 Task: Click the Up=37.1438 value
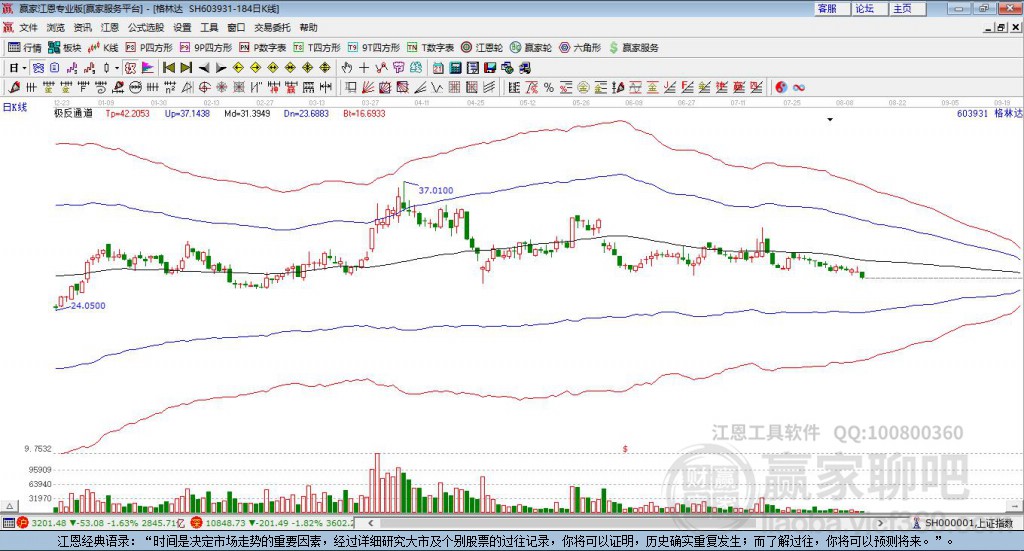(187, 113)
